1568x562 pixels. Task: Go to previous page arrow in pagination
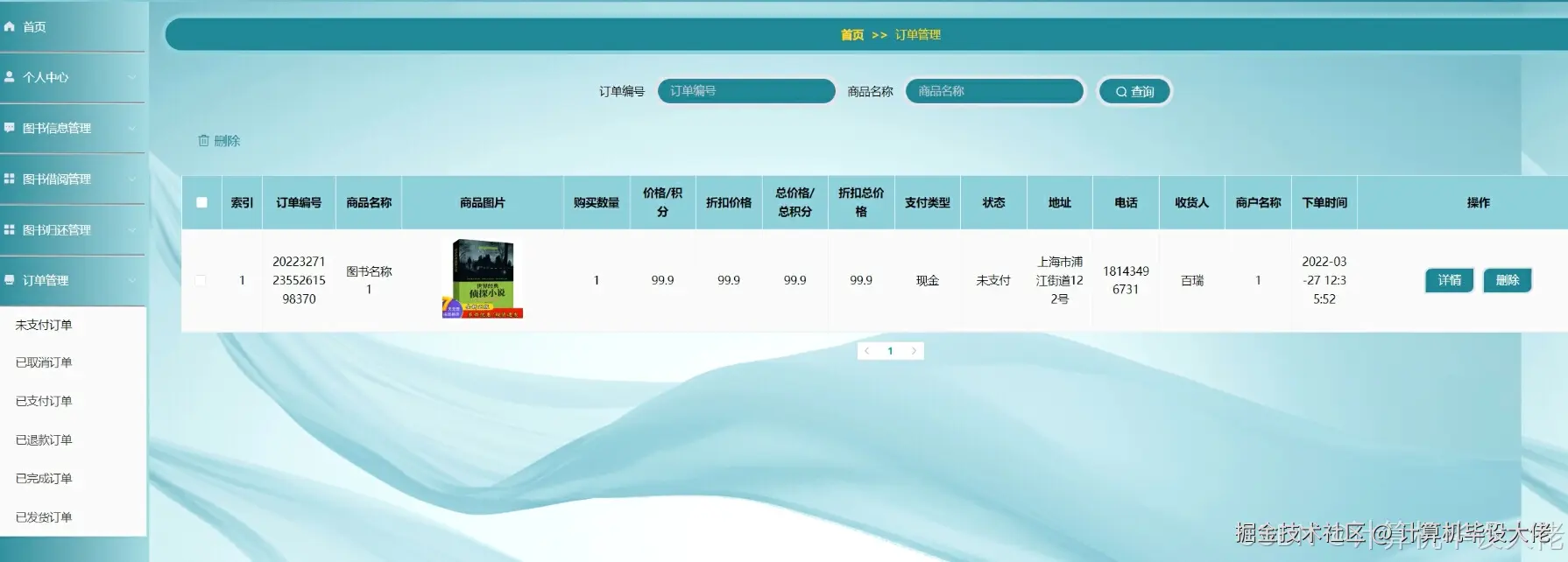pos(867,351)
